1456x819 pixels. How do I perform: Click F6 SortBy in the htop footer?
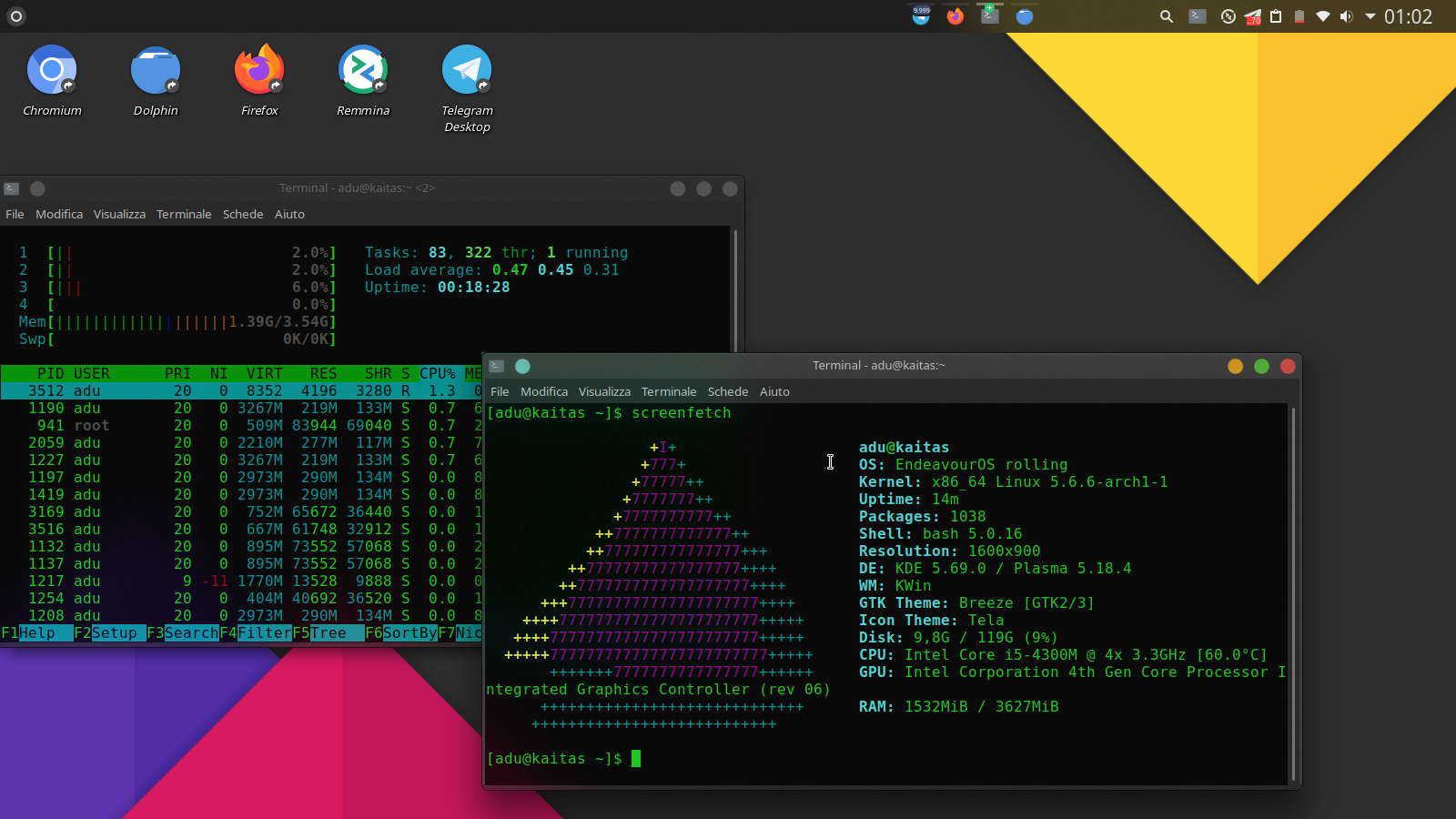(400, 632)
